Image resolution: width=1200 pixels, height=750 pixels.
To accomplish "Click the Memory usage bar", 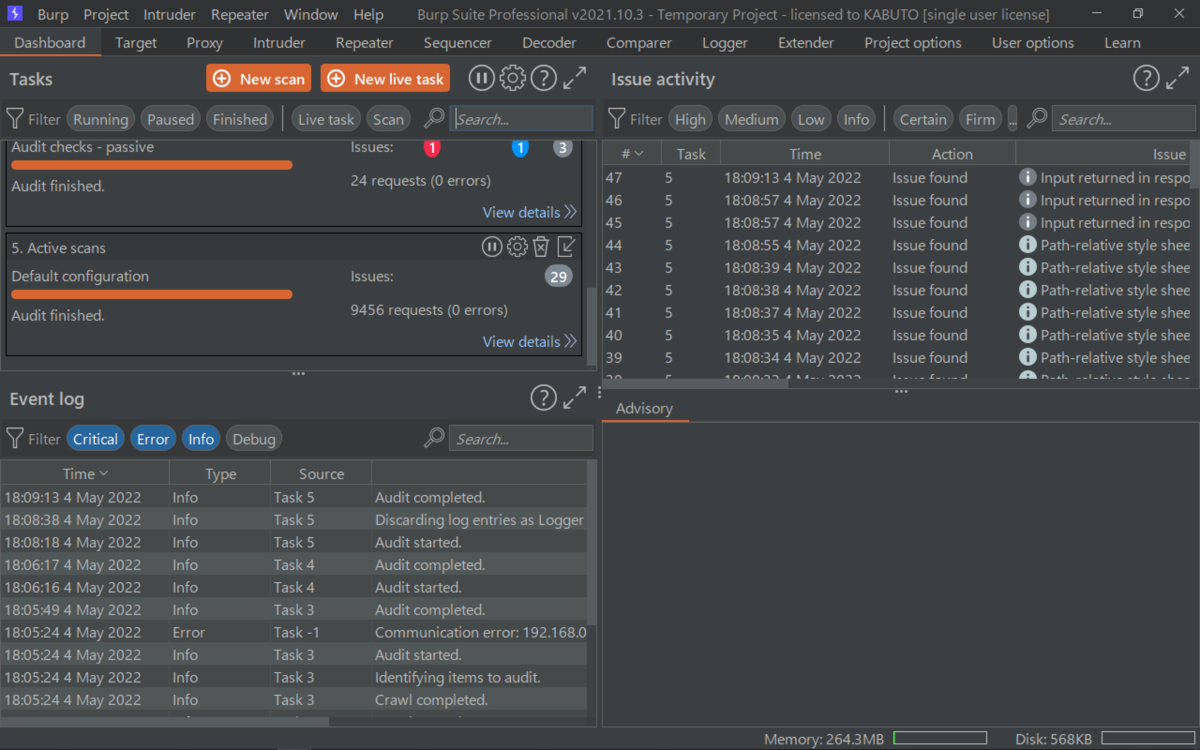I will pos(939,739).
